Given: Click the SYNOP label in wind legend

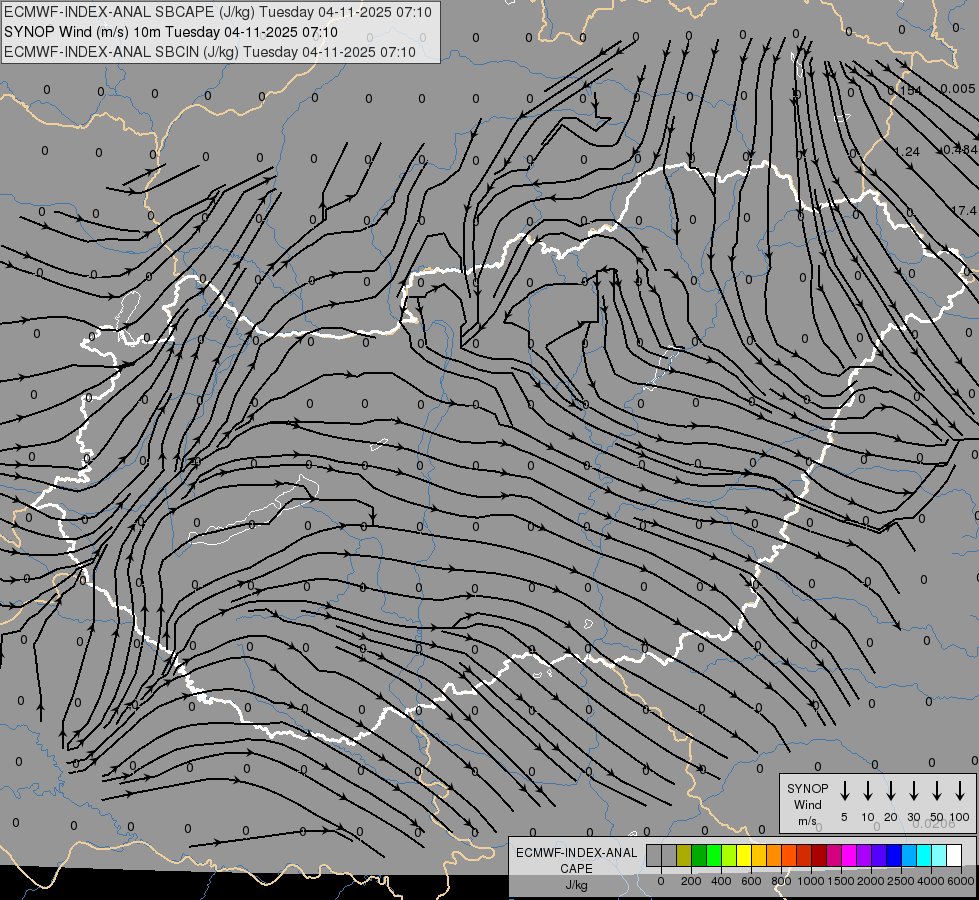Looking at the screenshot, I should point(807,788).
